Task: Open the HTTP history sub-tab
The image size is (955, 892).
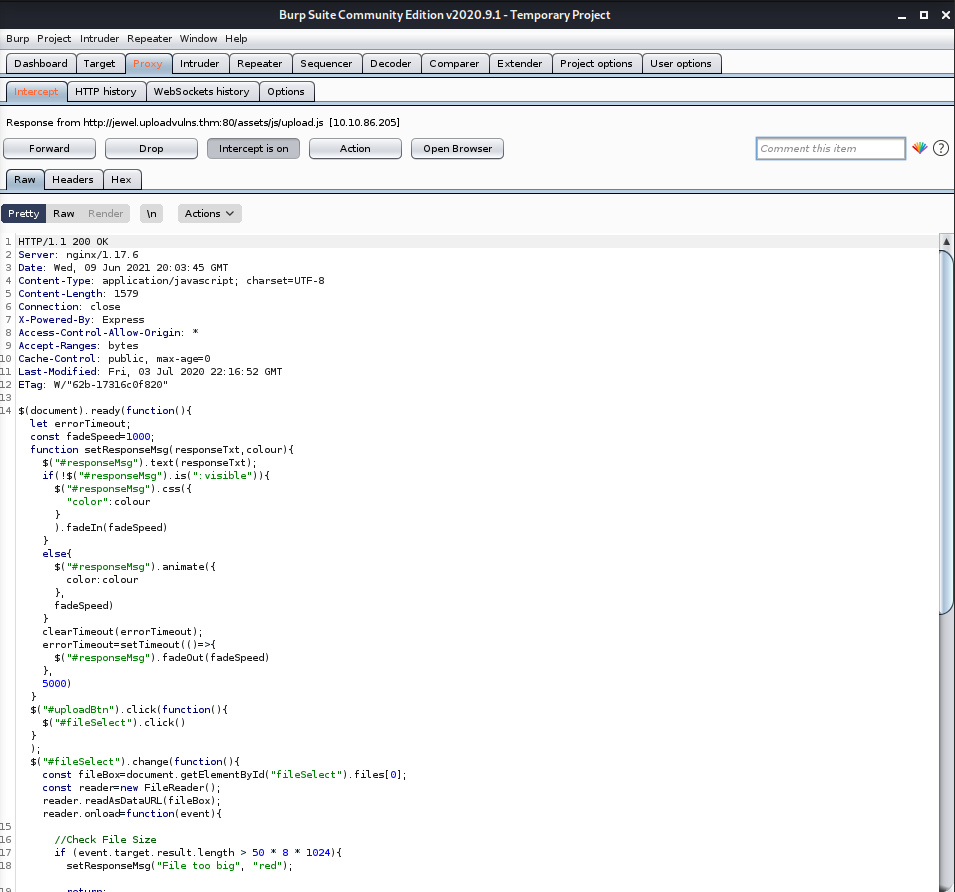Action: pos(106,91)
